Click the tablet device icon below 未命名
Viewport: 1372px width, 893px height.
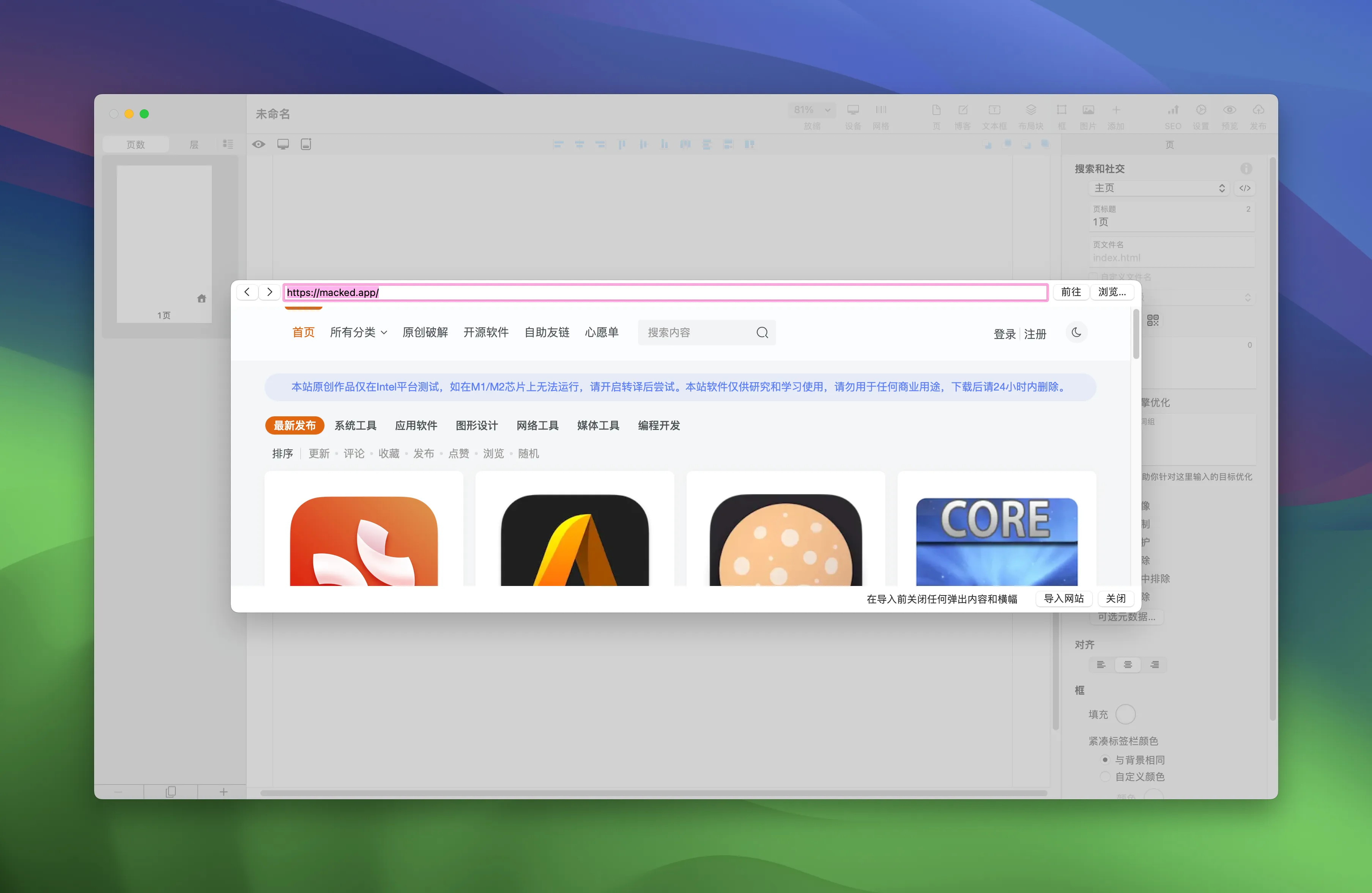[306, 144]
